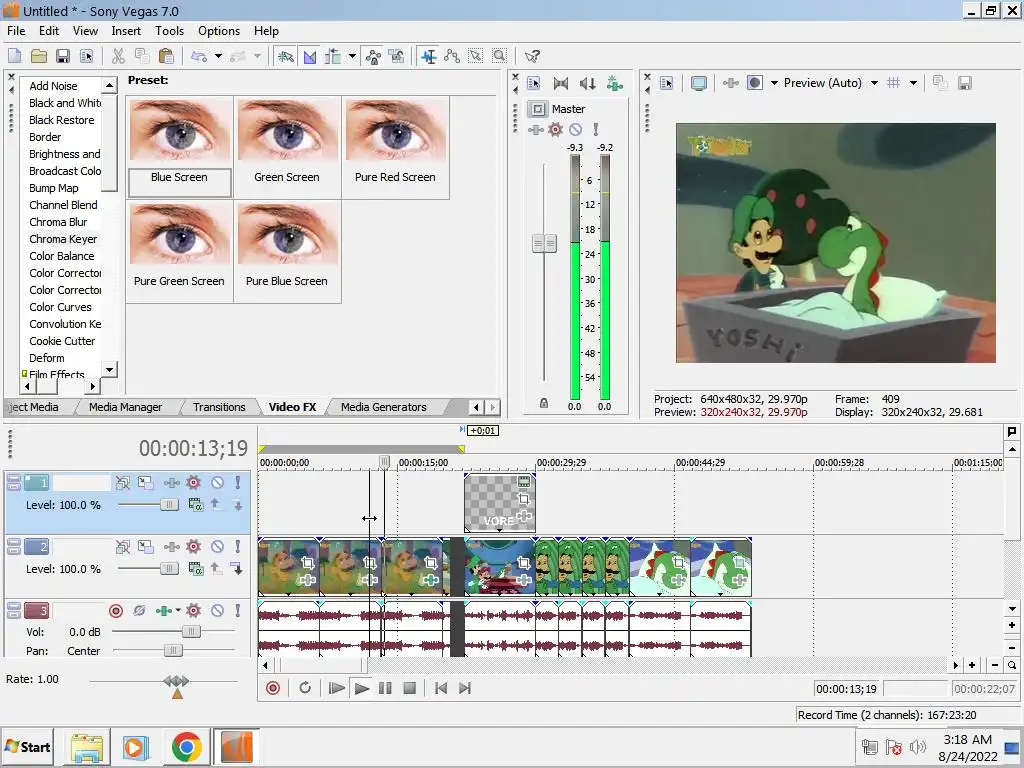Open the Windows Start menu
The width and height of the screenshot is (1024, 768).
(x=27, y=746)
